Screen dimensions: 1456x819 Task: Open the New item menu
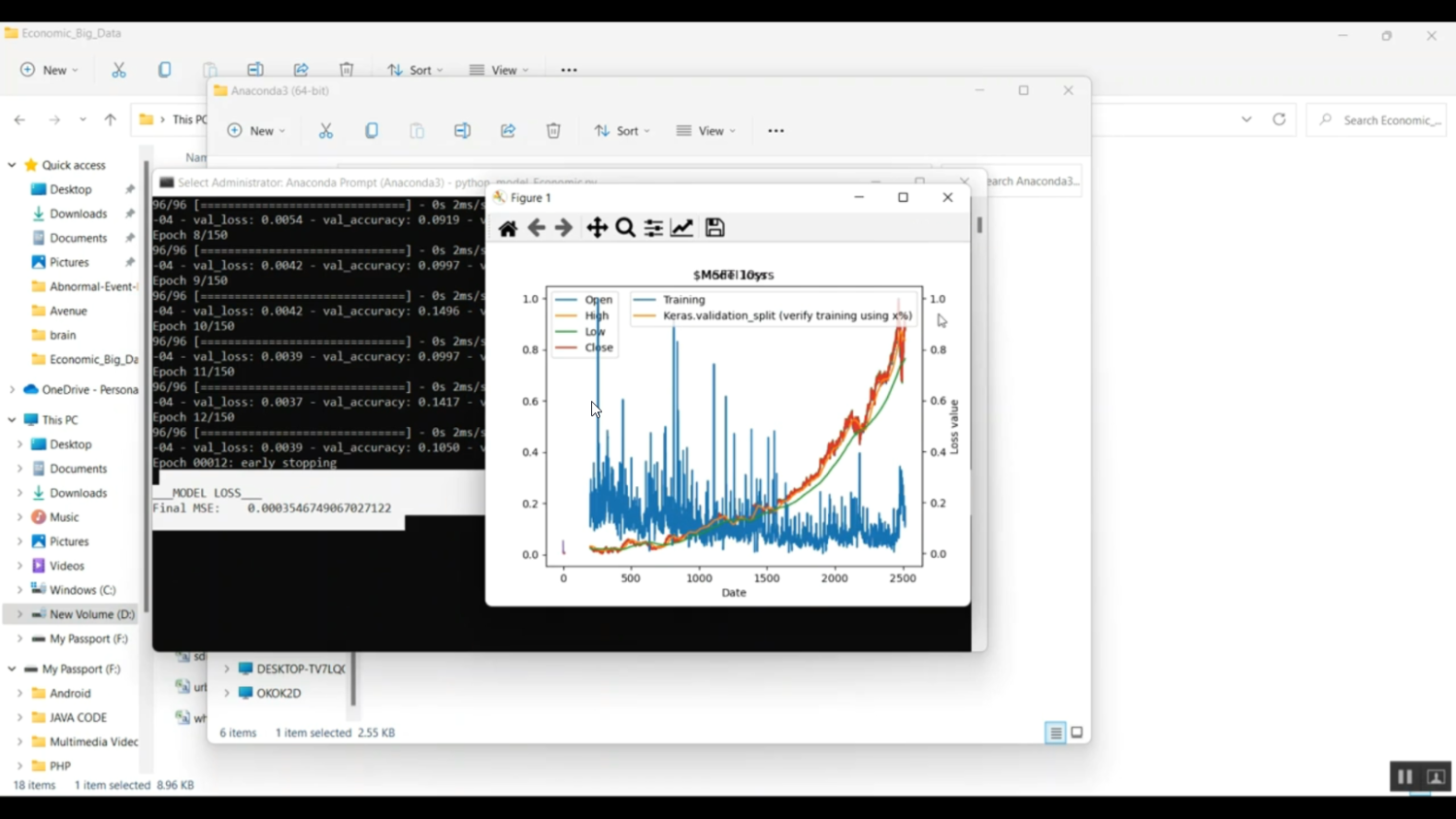point(255,130)
